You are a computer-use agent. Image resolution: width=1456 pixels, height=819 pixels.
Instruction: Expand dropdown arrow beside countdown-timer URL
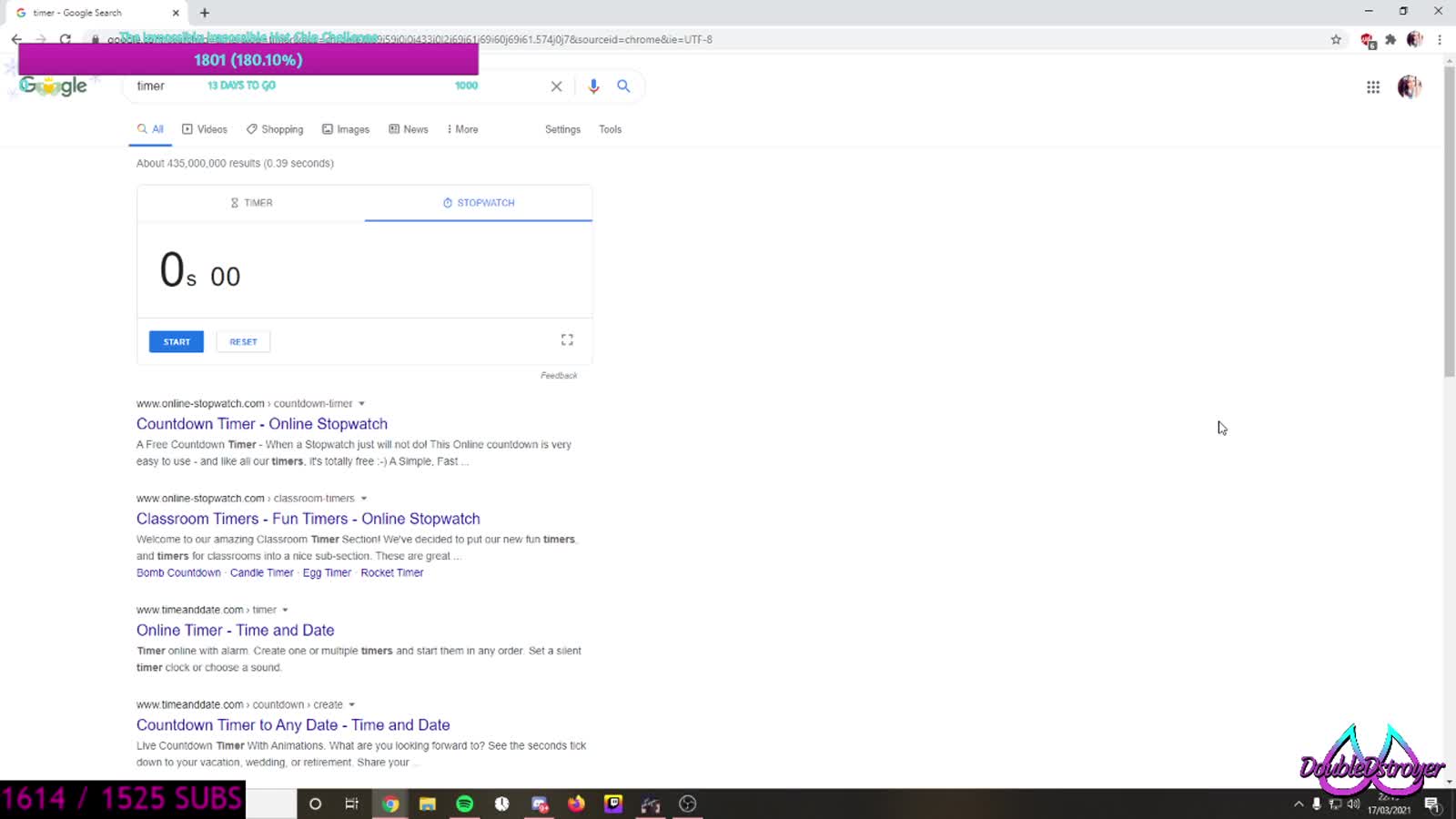[x=361, y=404]
